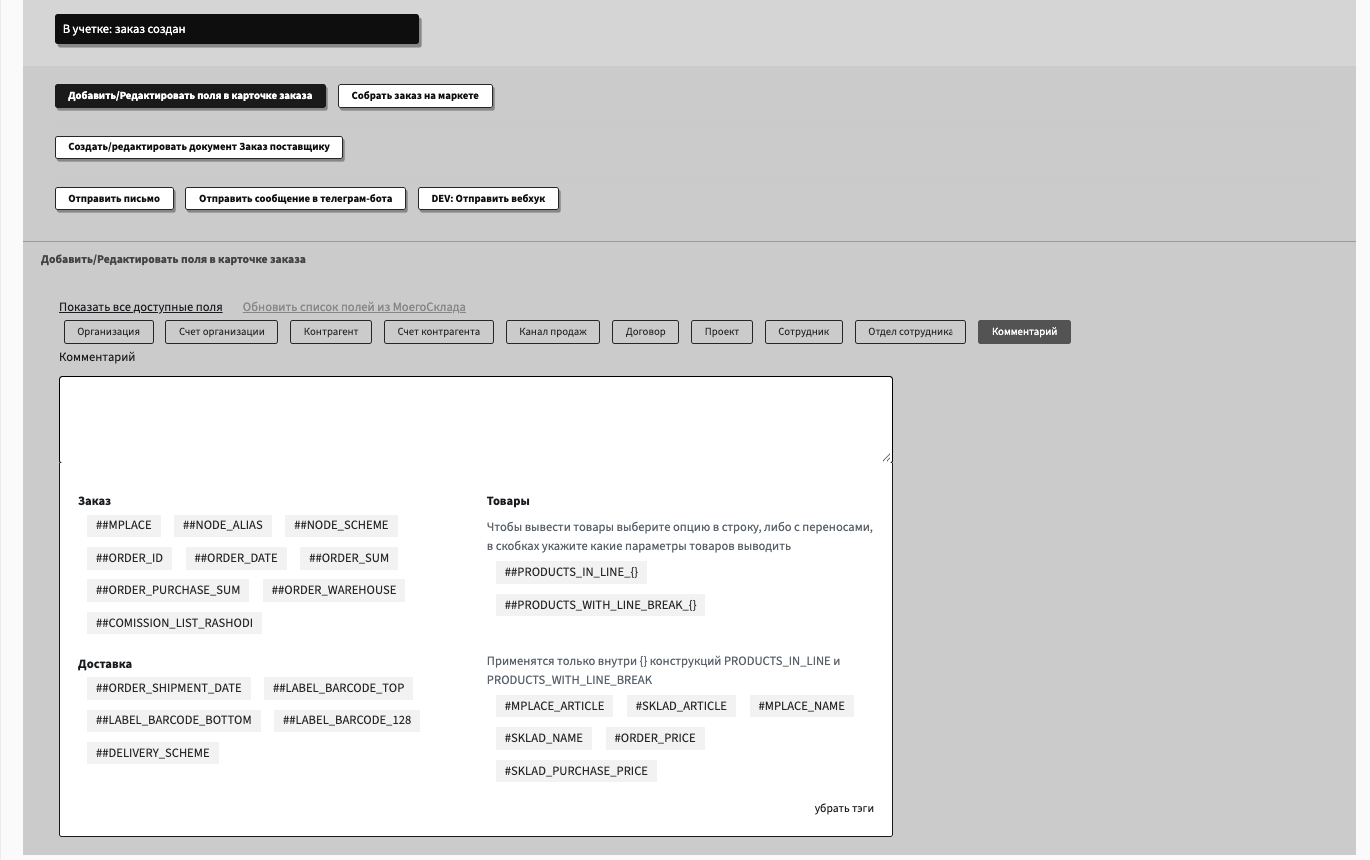
Task: Open 'Добавить/Редактировать поля в карточке заказа' button
Action: [190, 96]
